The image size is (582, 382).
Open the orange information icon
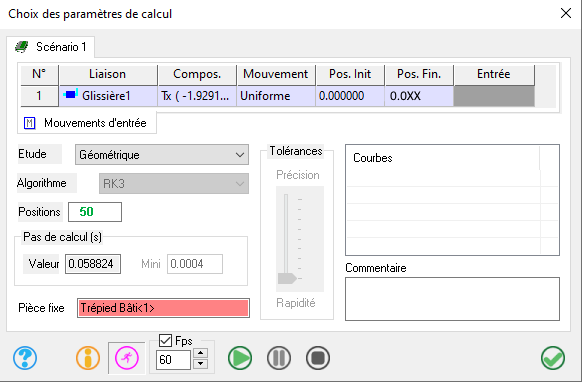point(88,358)
